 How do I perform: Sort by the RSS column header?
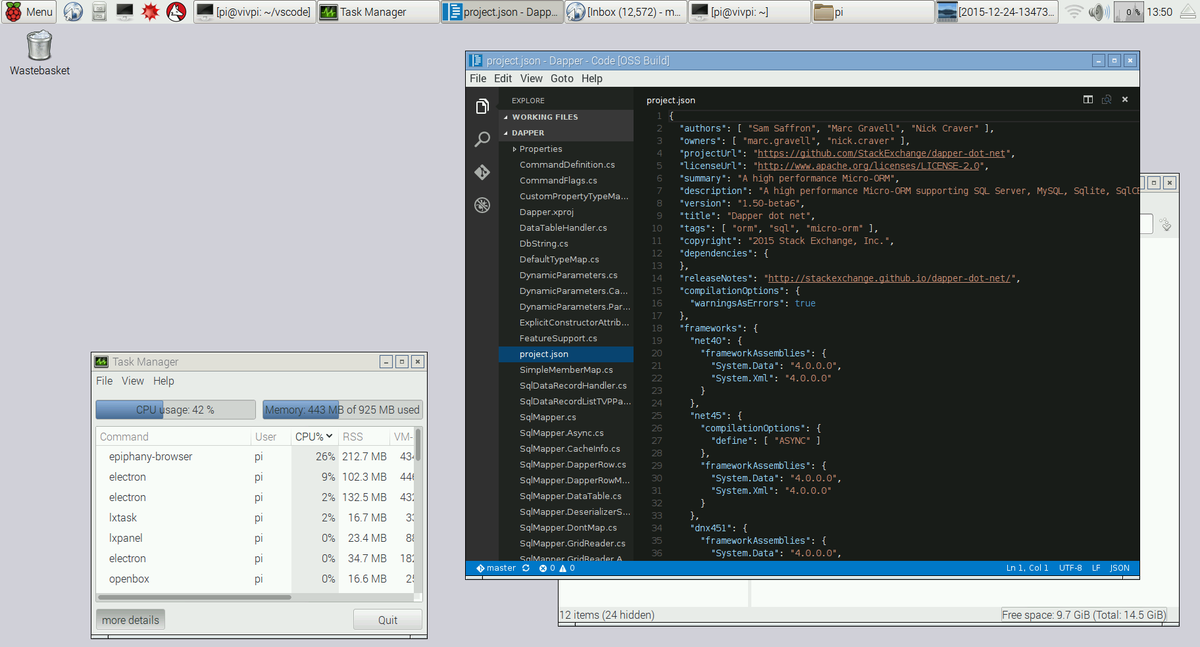pos(362,437)
